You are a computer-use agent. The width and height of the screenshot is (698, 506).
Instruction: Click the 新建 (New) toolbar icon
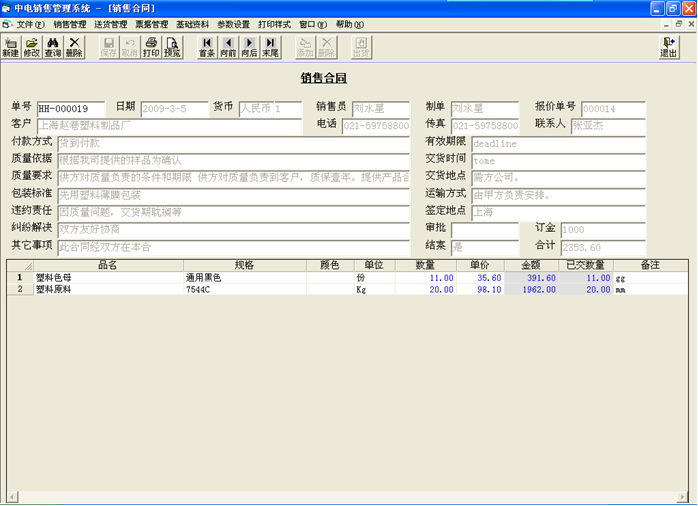11,47
